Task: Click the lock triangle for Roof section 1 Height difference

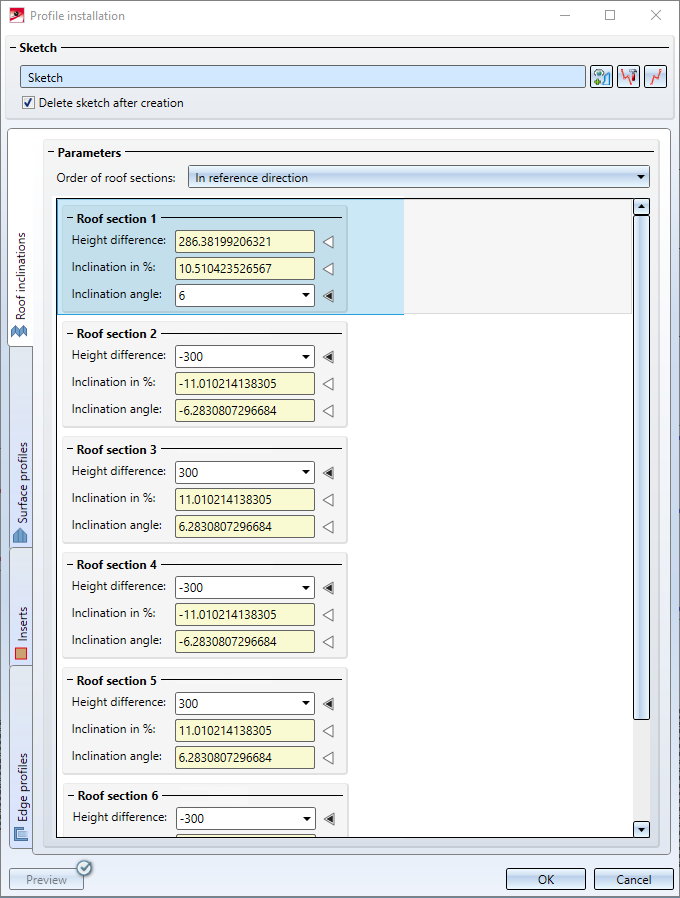Action: pos(328,242)
